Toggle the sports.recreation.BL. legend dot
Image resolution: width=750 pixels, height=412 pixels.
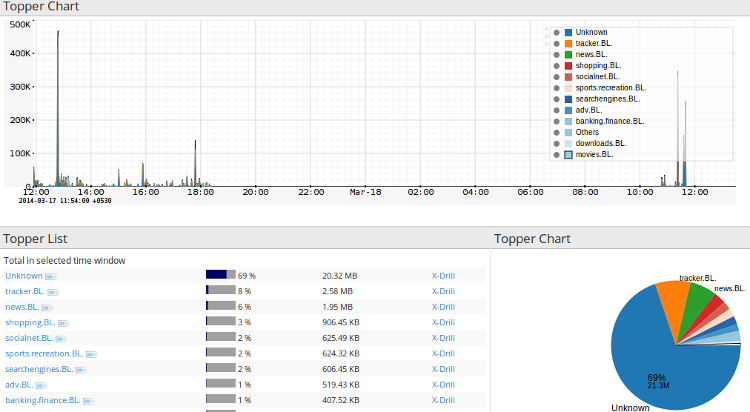(x=556, y=88)
